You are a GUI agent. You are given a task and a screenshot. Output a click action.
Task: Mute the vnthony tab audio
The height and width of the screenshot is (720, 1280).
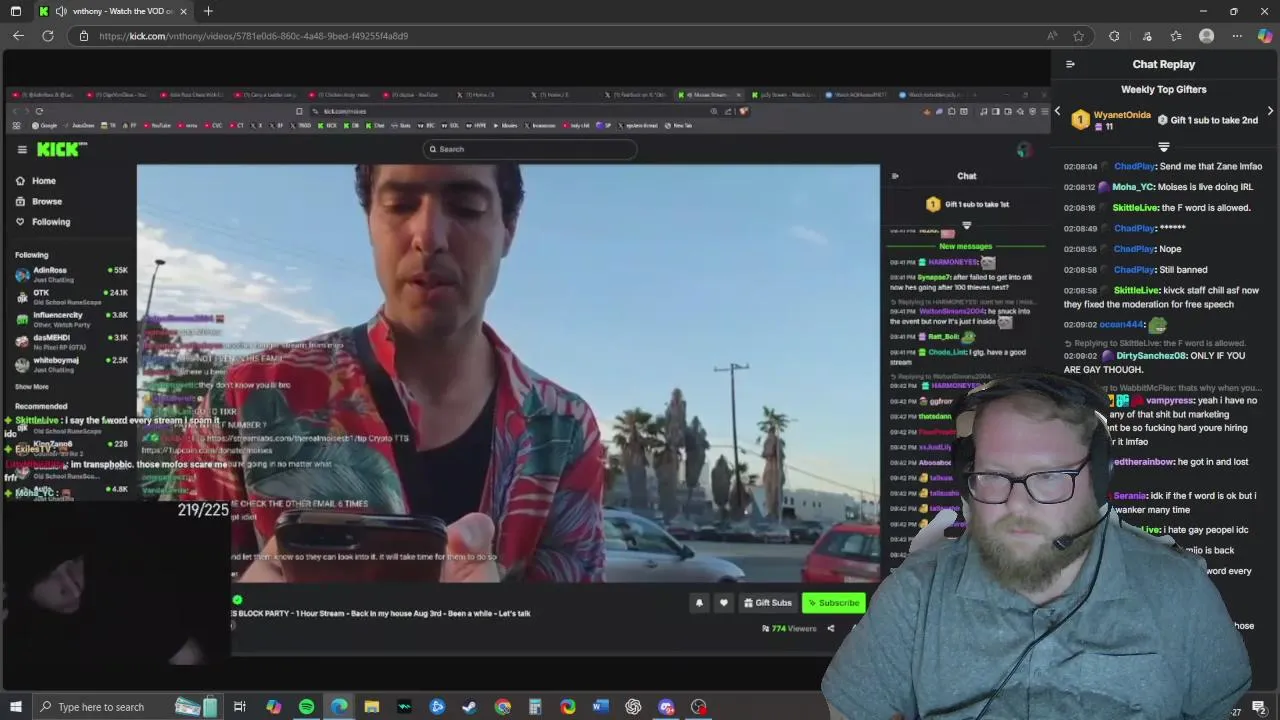pyautogui.click(x=61, y=11)
